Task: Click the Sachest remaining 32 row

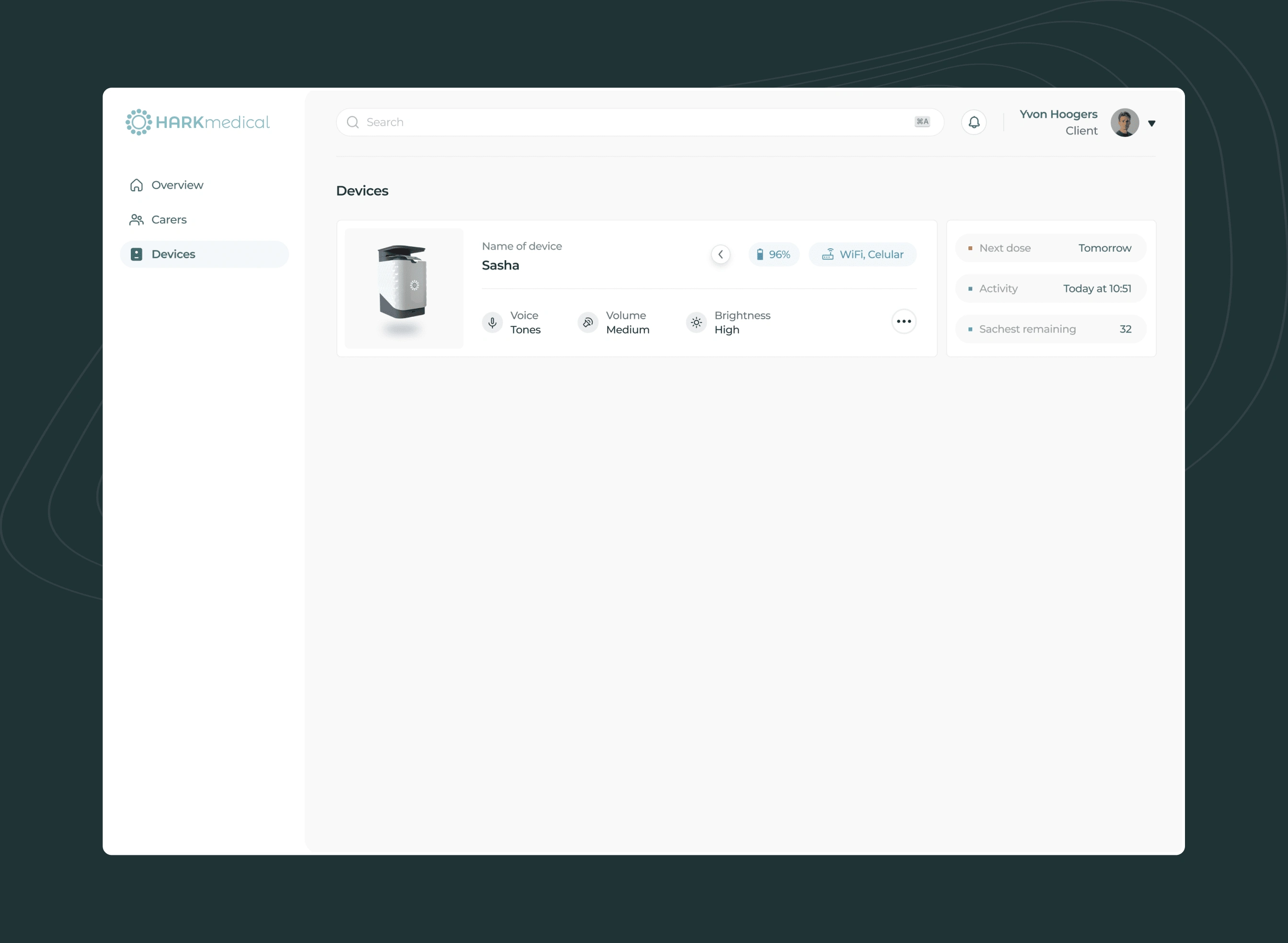Action: coord(1051,329)
